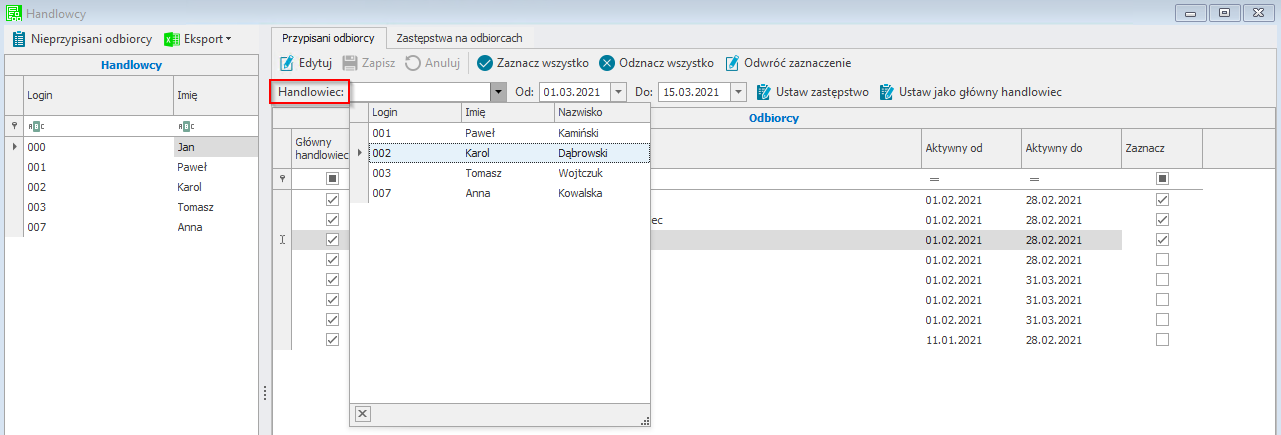Toggle the Zaznacz header filter checkbox

(1162, 178)
